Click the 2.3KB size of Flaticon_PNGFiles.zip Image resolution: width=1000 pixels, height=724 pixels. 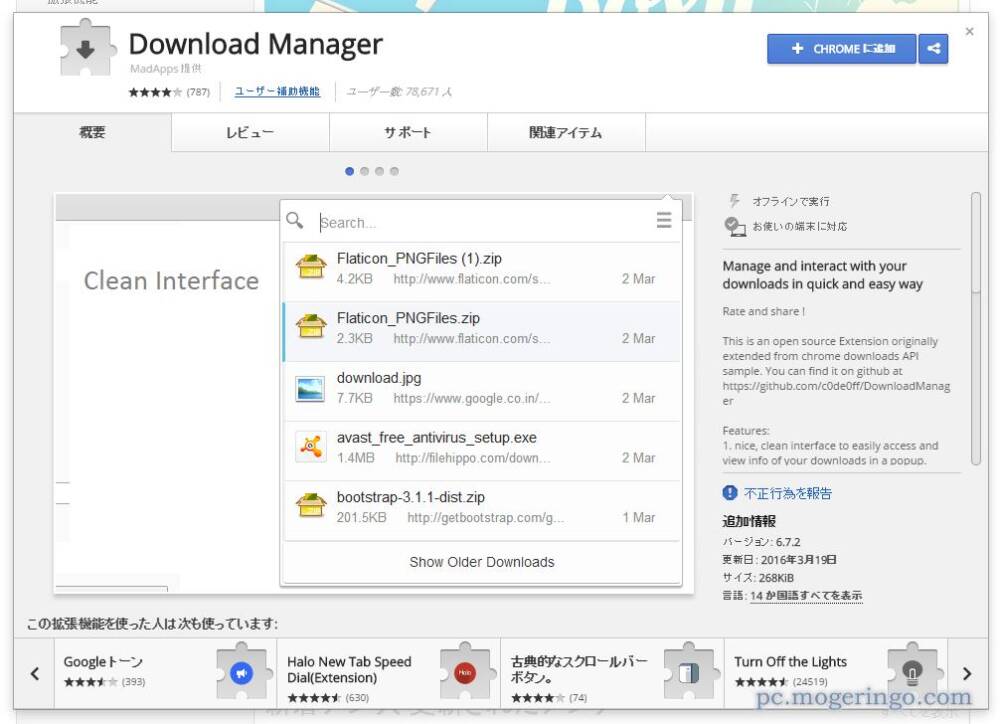355,338
